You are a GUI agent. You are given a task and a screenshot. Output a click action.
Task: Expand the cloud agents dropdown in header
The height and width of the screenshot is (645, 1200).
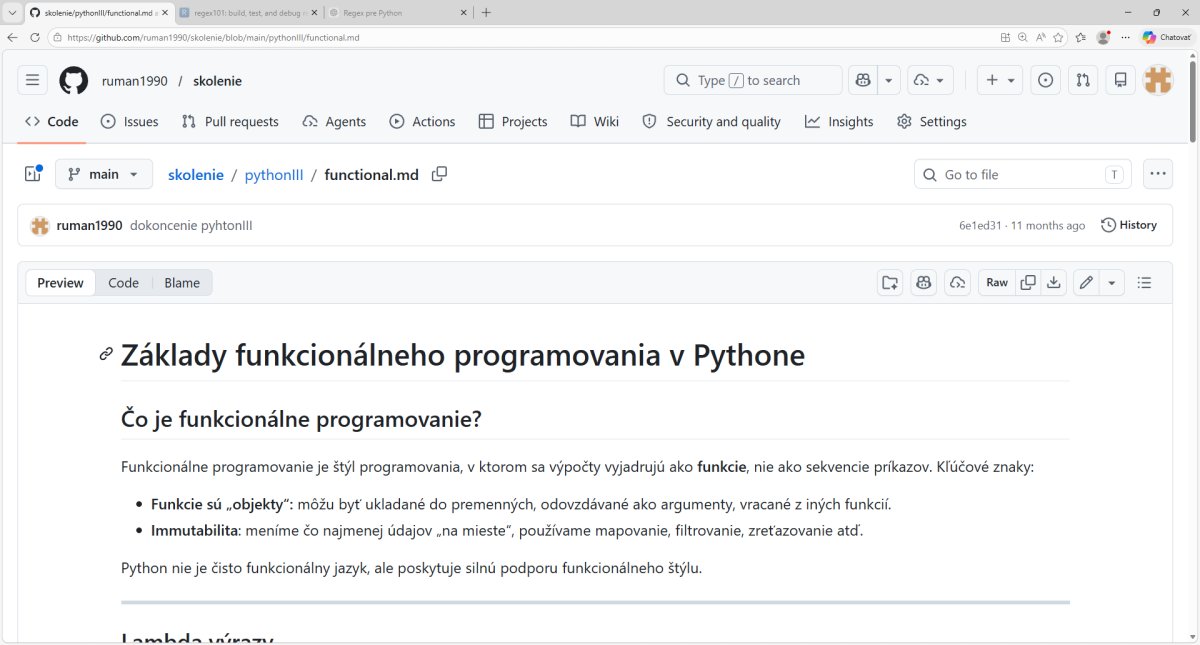click(x=930, y=80)
